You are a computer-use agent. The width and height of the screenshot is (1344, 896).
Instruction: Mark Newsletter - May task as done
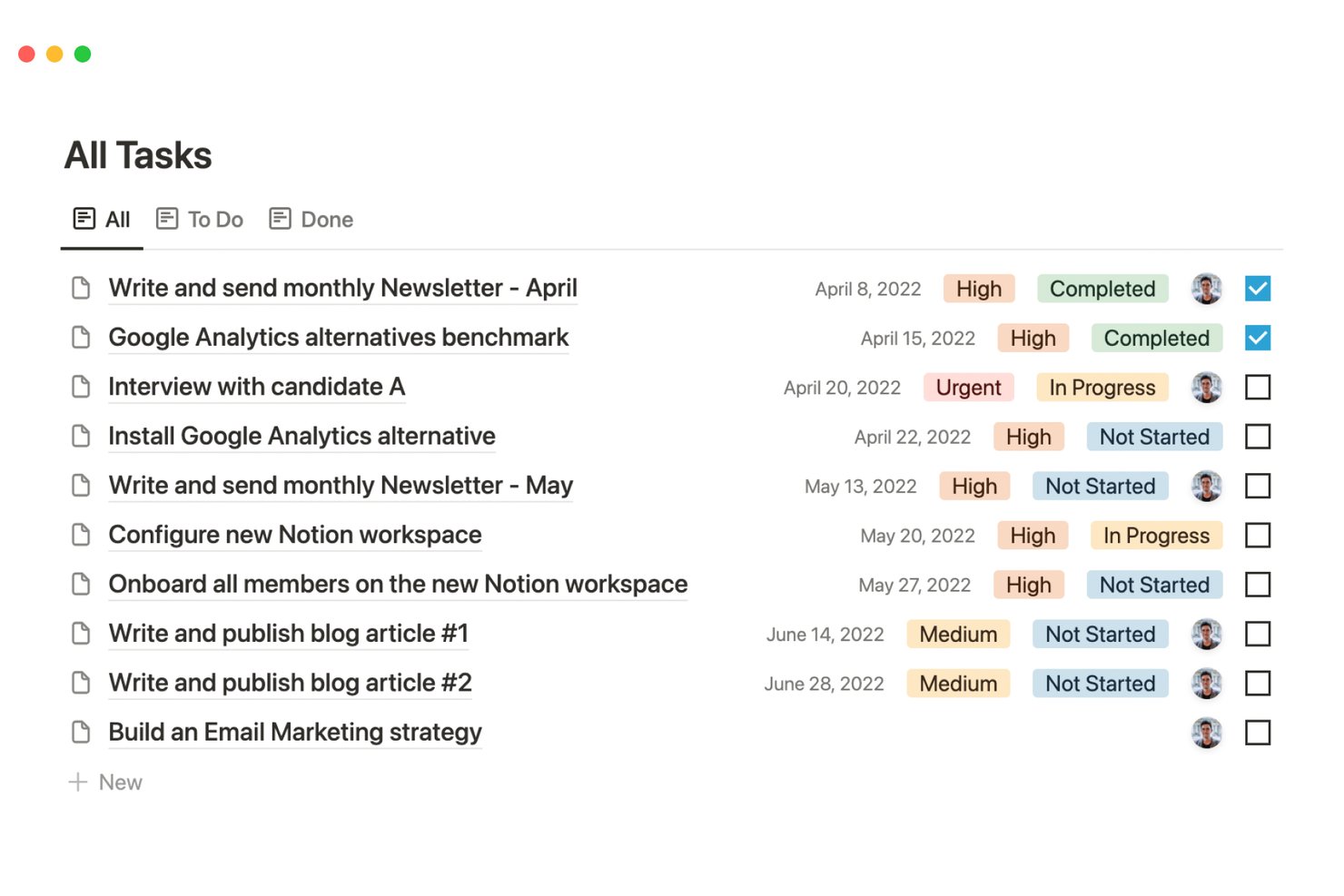1258,486
